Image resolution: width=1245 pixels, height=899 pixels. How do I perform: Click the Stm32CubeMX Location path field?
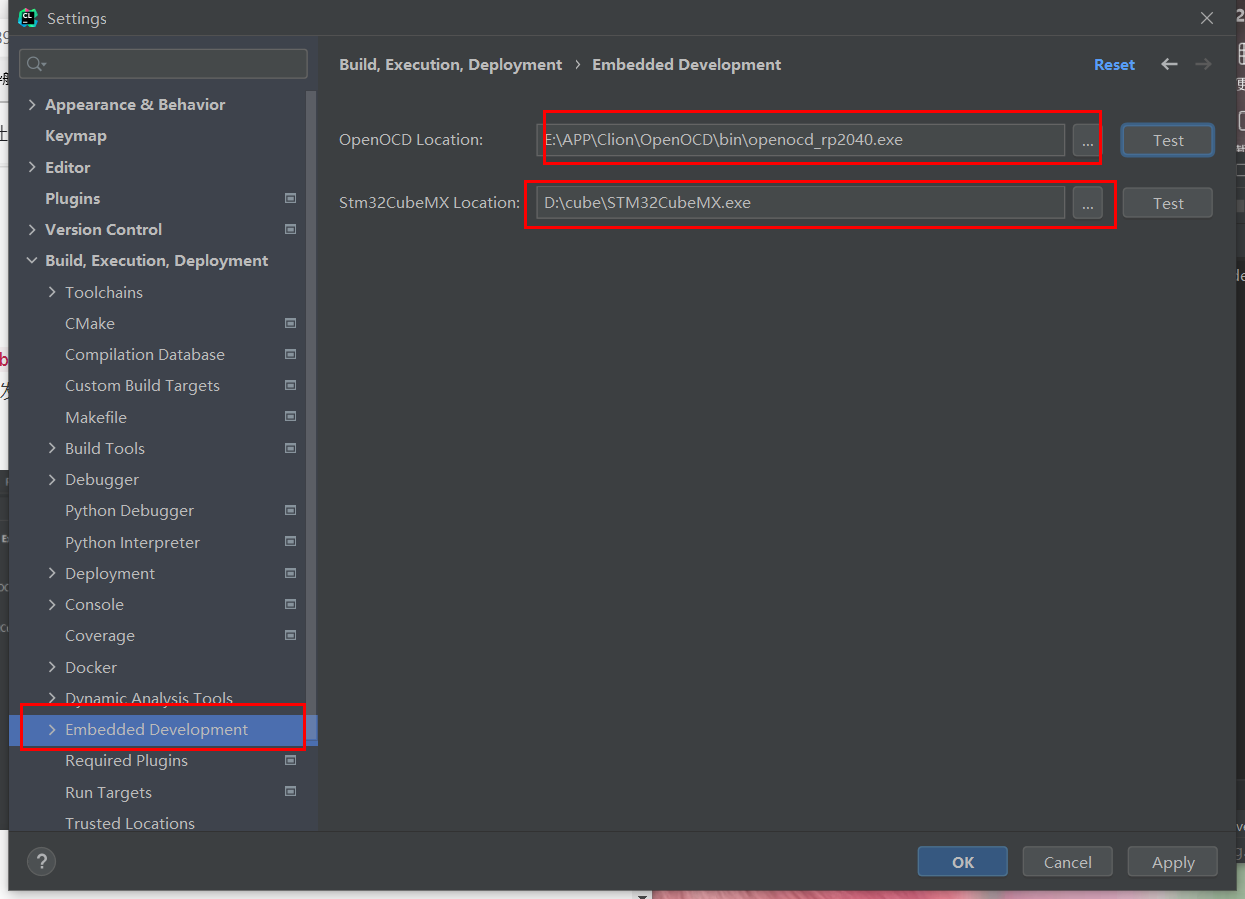point(801,203)
